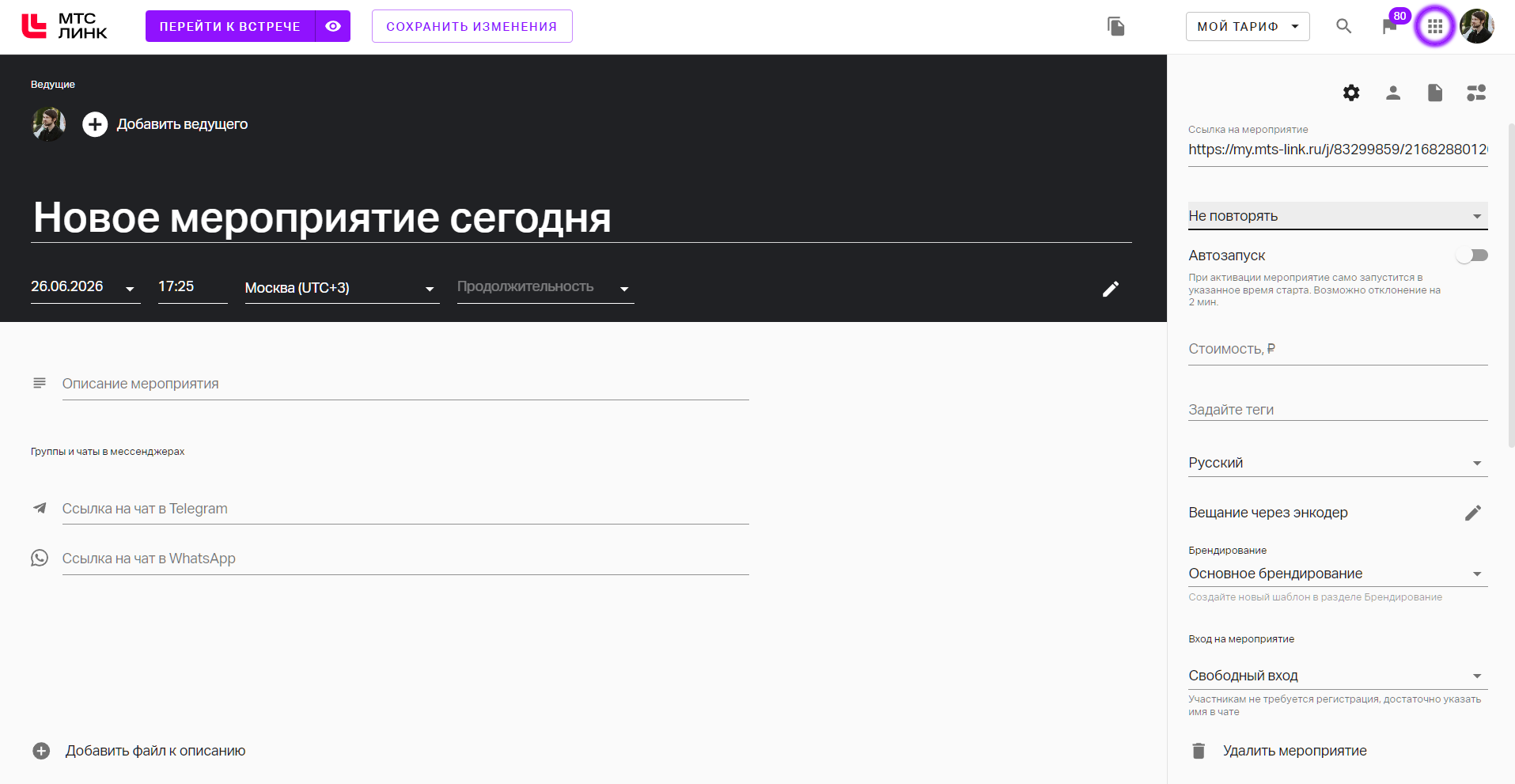The height and width of the screenshot is (784, 1515).
Task: Open the files document icon tab
Action: [x=1435, y=93]
